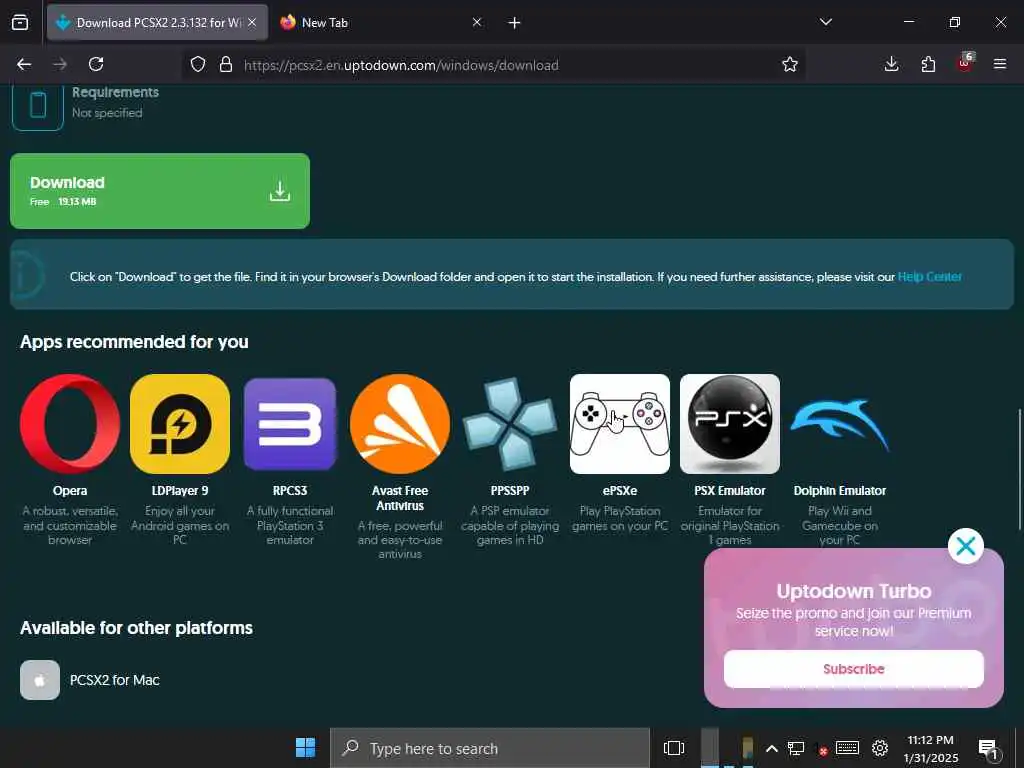
Task: Click the uBlock extension icon with badge
Action: (x=965, y=63)
